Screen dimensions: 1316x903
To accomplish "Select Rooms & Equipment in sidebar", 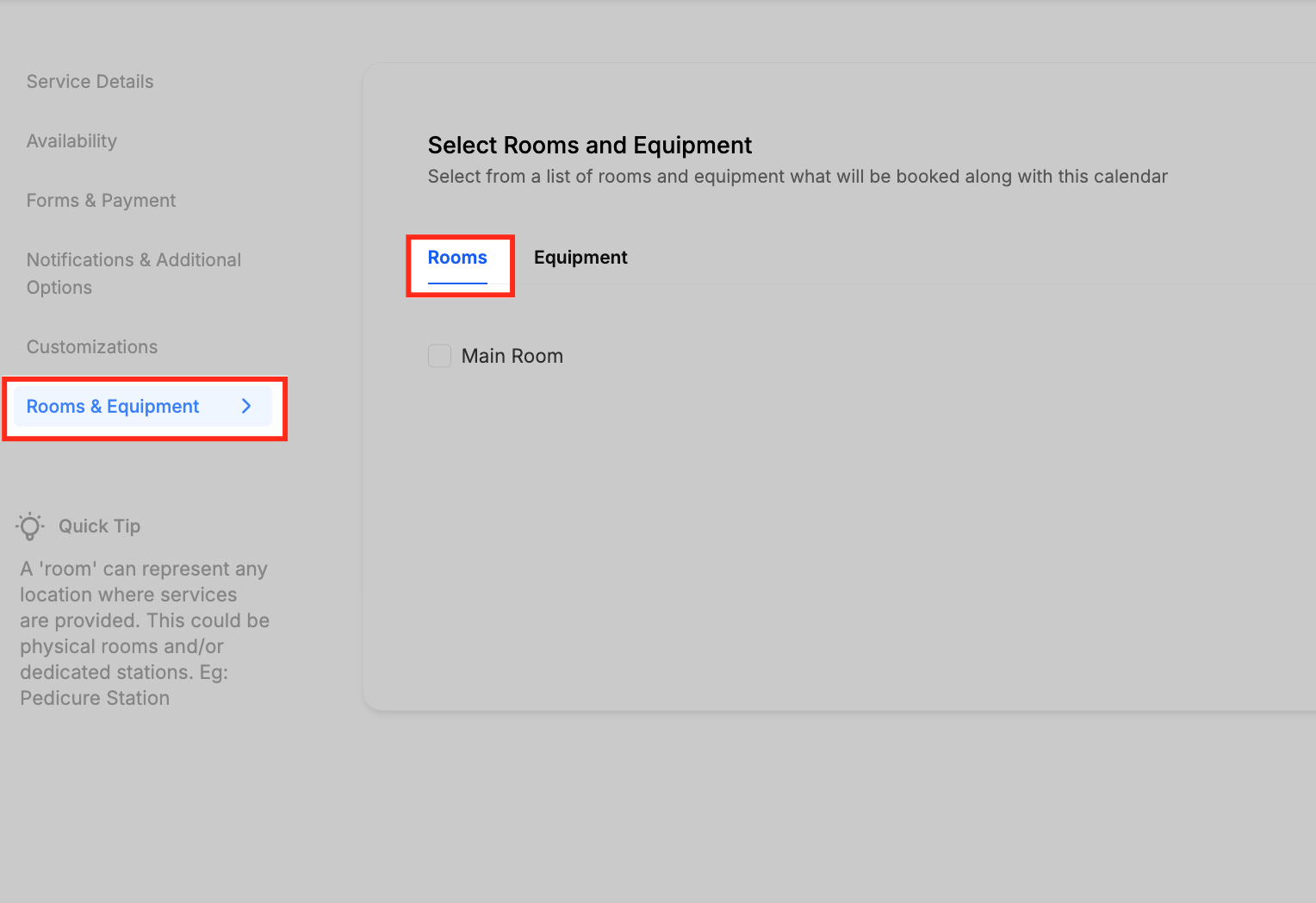I will click(143, 407).
